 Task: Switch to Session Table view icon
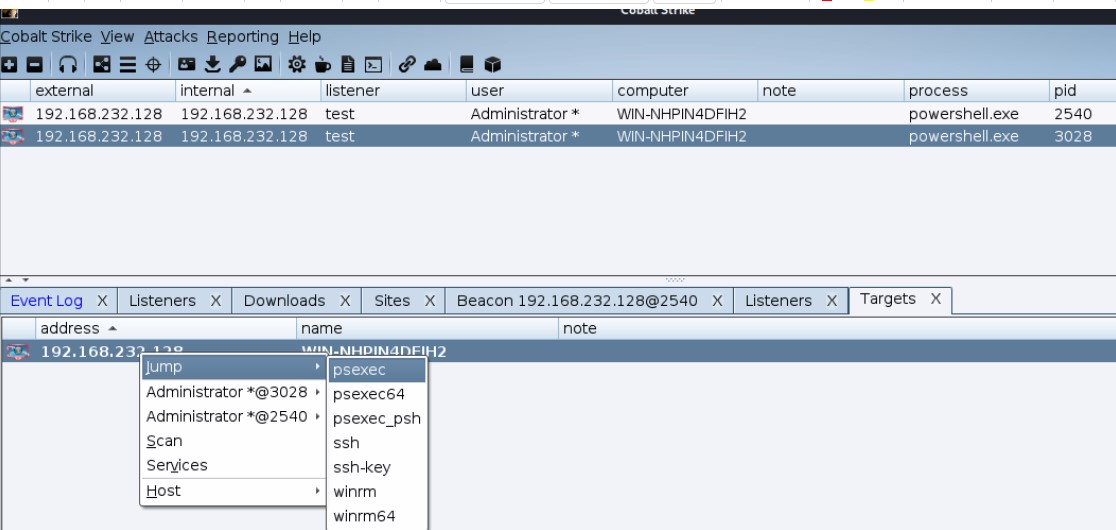coord(127,65)
